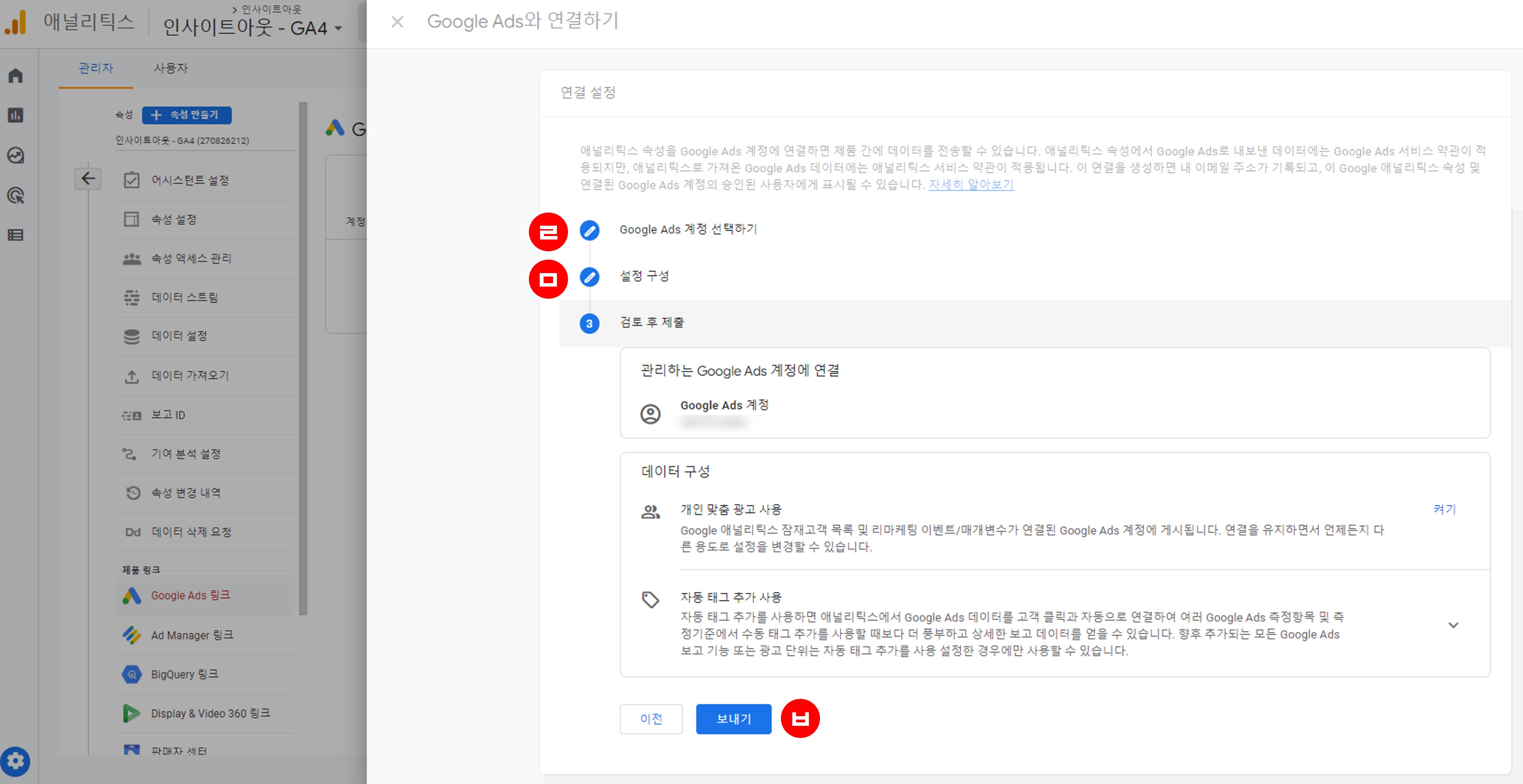Click the back arrow in property column

pyautogui.click(x=88, y=179)
